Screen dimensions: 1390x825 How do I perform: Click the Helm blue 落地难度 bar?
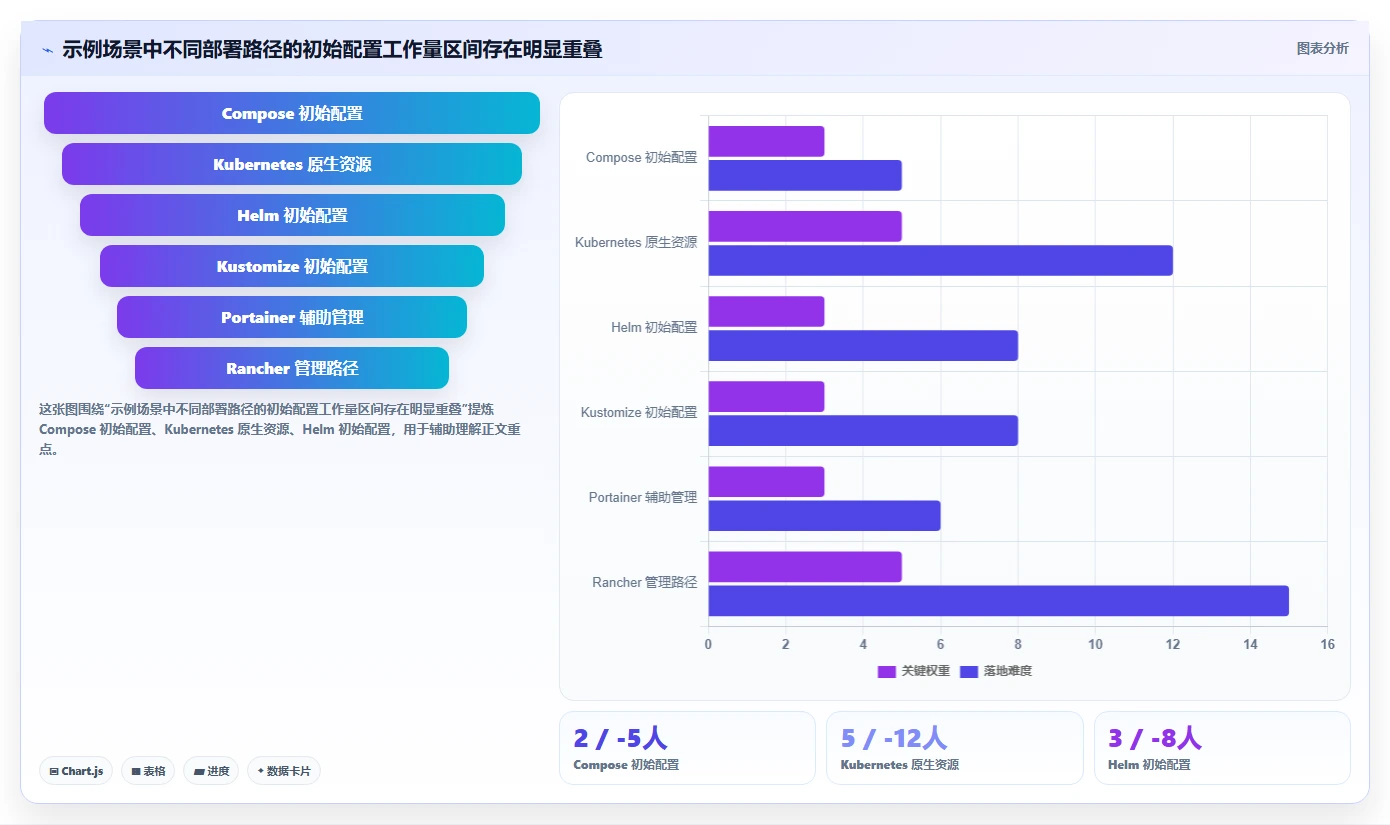863,345
